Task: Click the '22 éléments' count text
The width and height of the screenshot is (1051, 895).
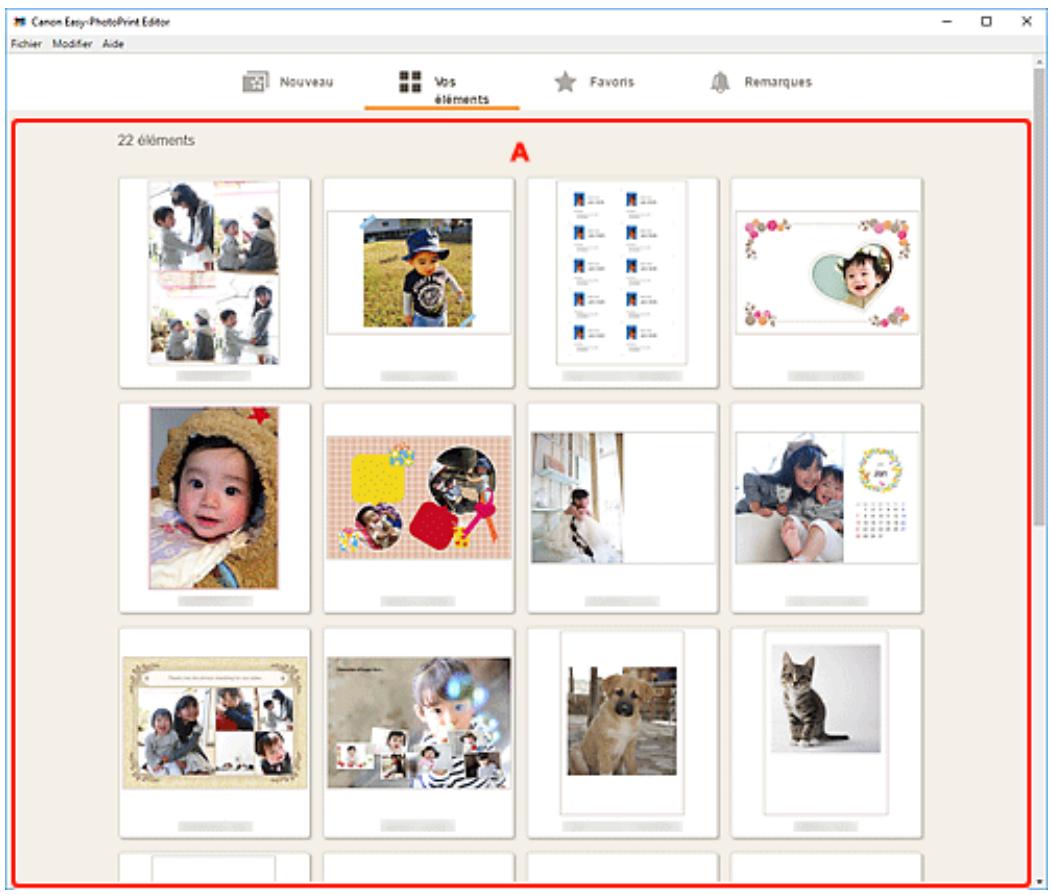Action: pyautogui.click(x=156, y=140)
